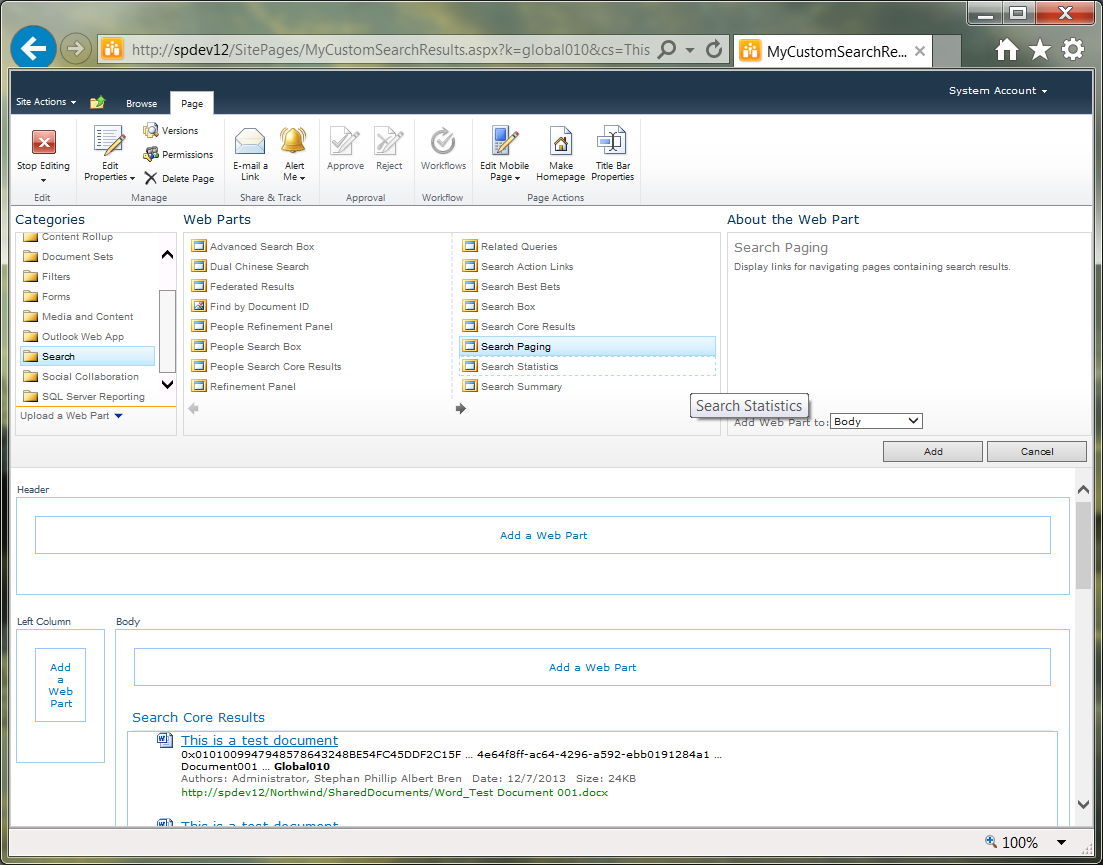Click the Reject icon

click(x=389, y=141)
